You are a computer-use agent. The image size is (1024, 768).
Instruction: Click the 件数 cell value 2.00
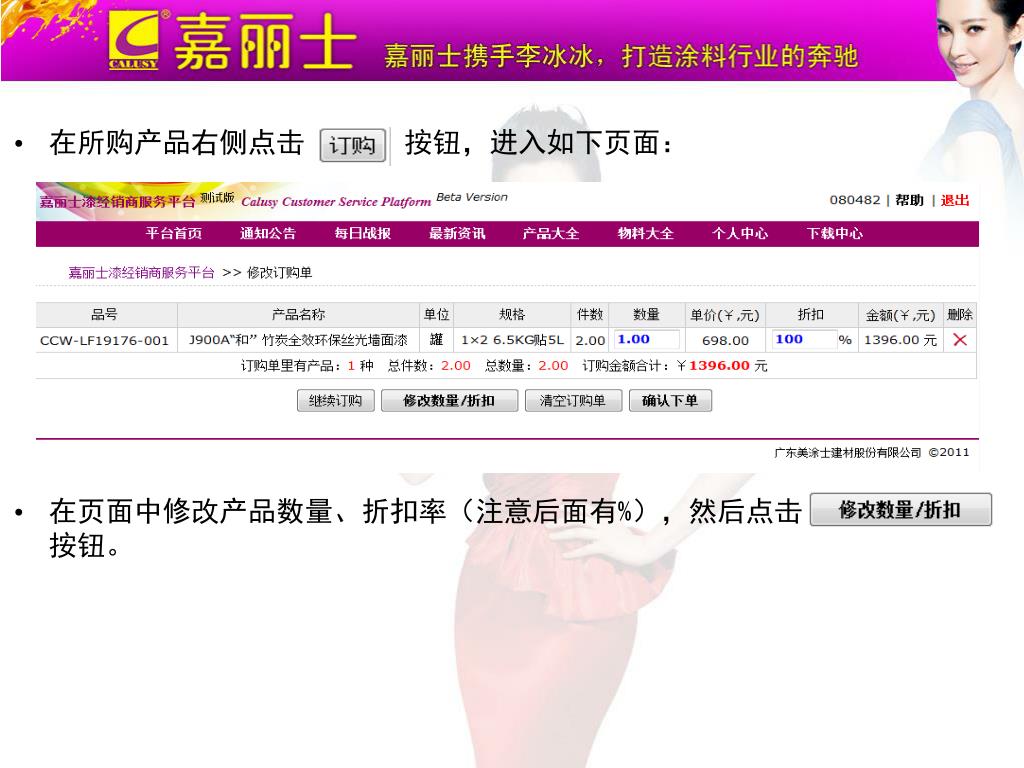coord(590,340)
